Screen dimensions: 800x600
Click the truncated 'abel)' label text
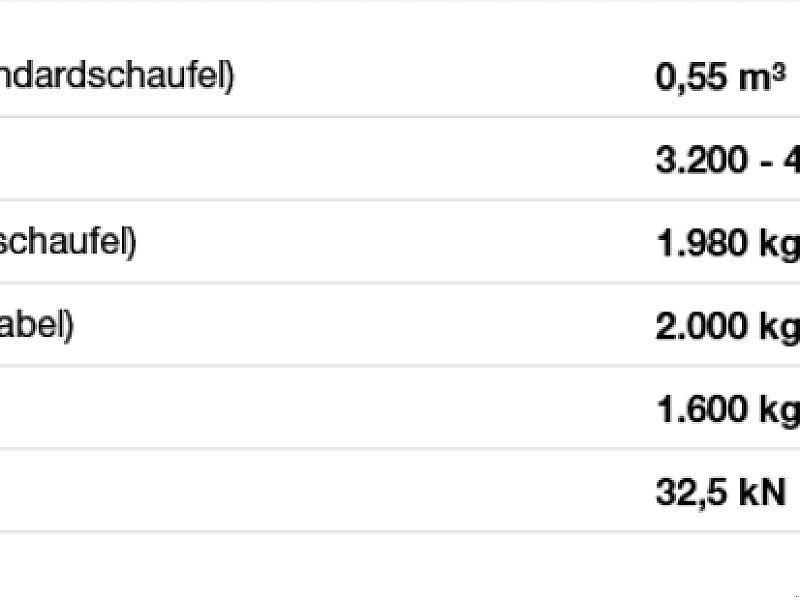(x=37, y=327)
